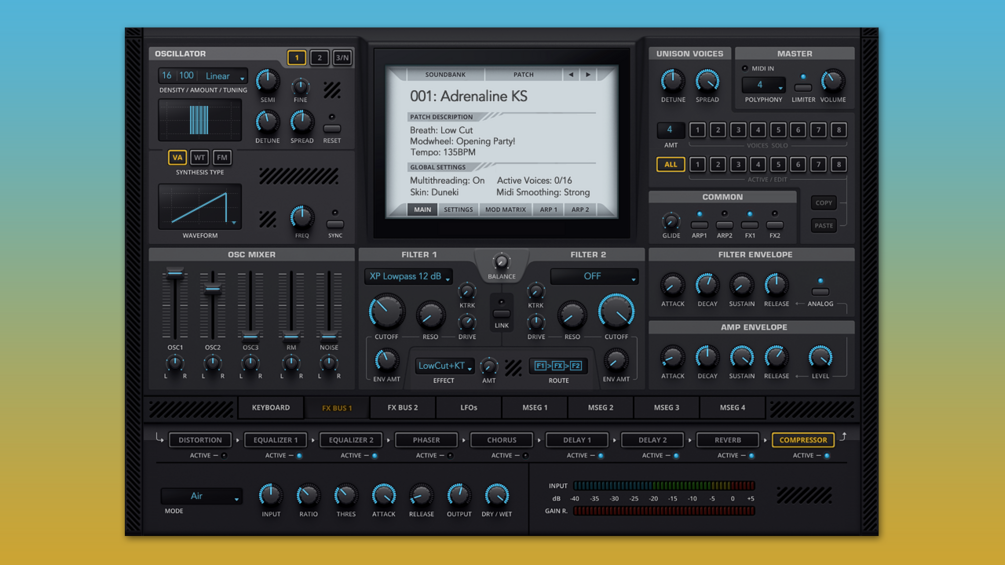Click the Unison Voices SPREAD knob
This screenshot has height=565, width=1005.
(707, 81)
